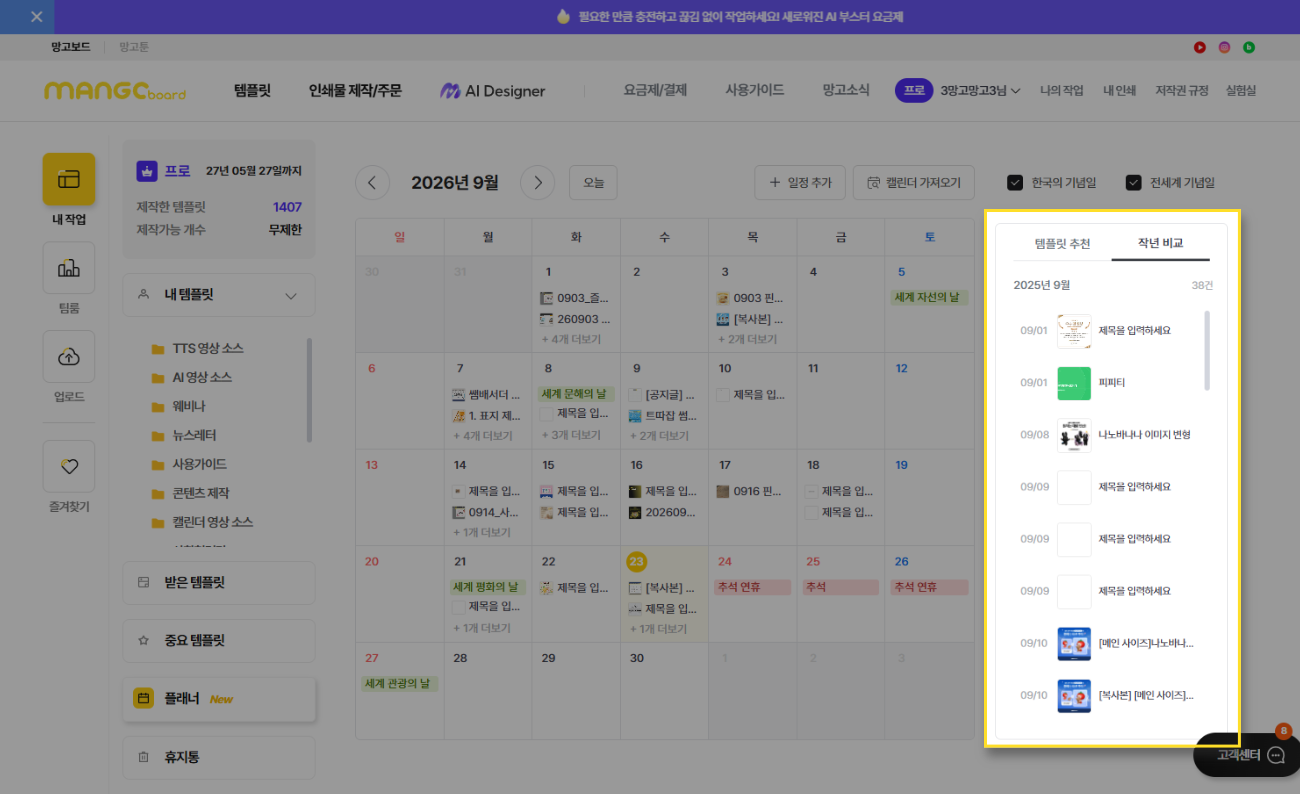Open the 3망고망고3님 account dropdown
Screen dimensions: 1300x794
tap(980, 90)
